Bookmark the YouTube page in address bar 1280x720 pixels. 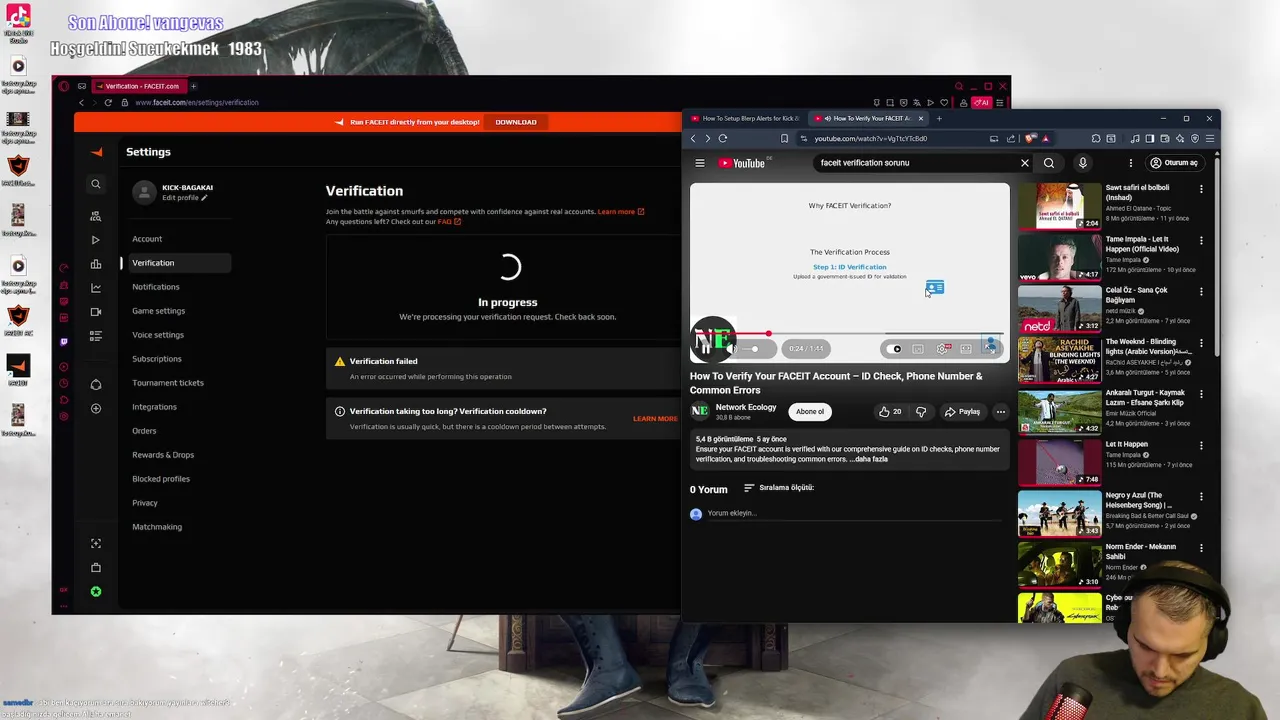click(x=785, y=139)
